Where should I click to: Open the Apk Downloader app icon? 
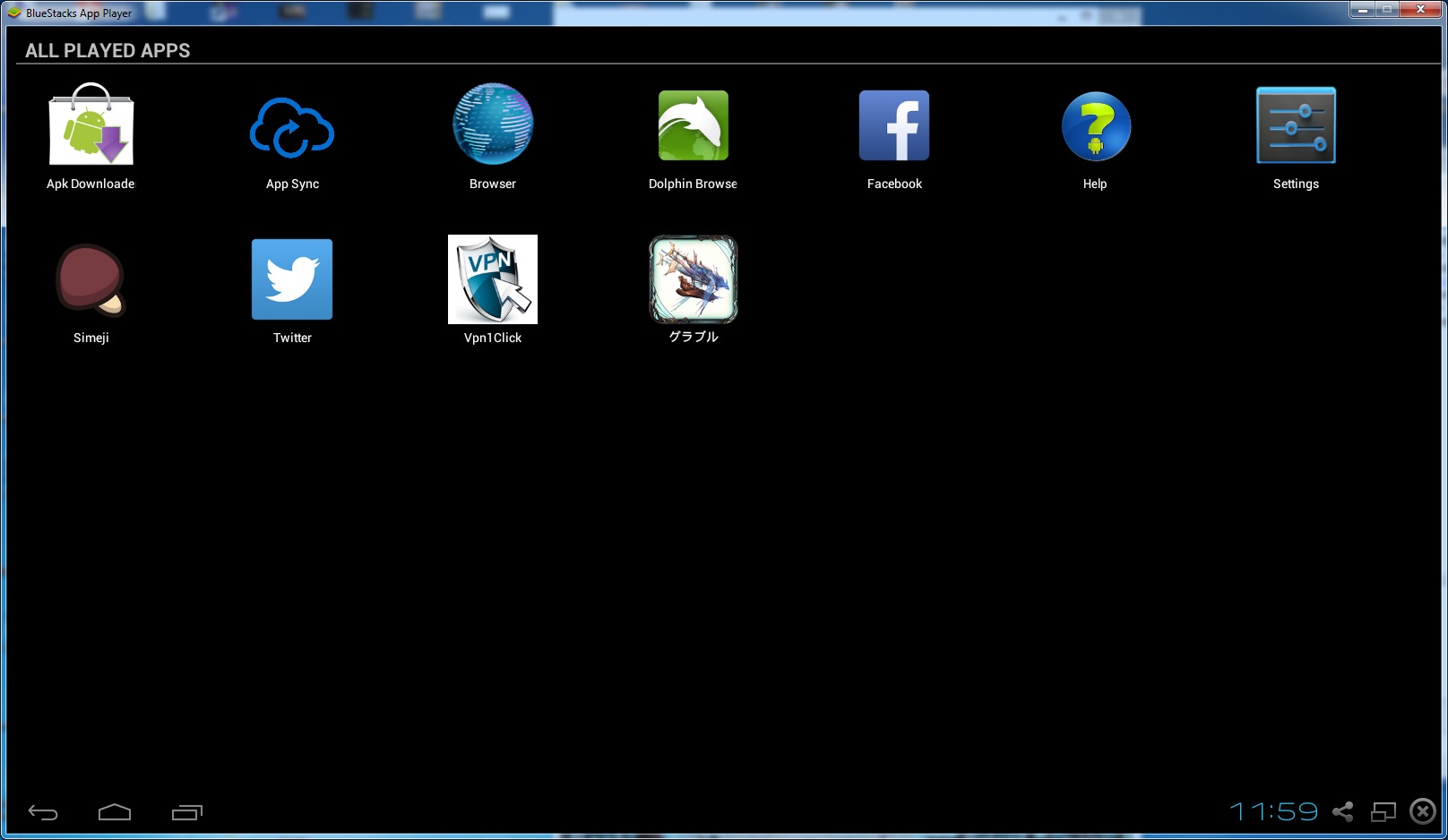click(x=90, y=124)
